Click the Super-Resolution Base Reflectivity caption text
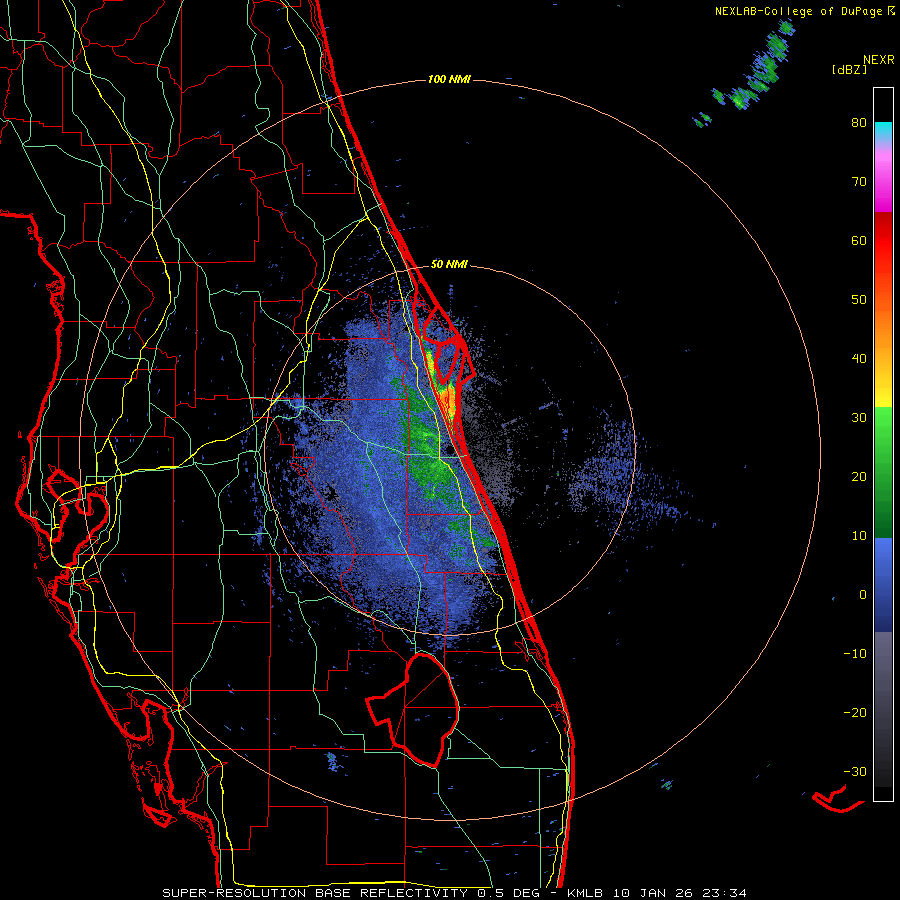900x900 pixels. (x=455, y=893)
